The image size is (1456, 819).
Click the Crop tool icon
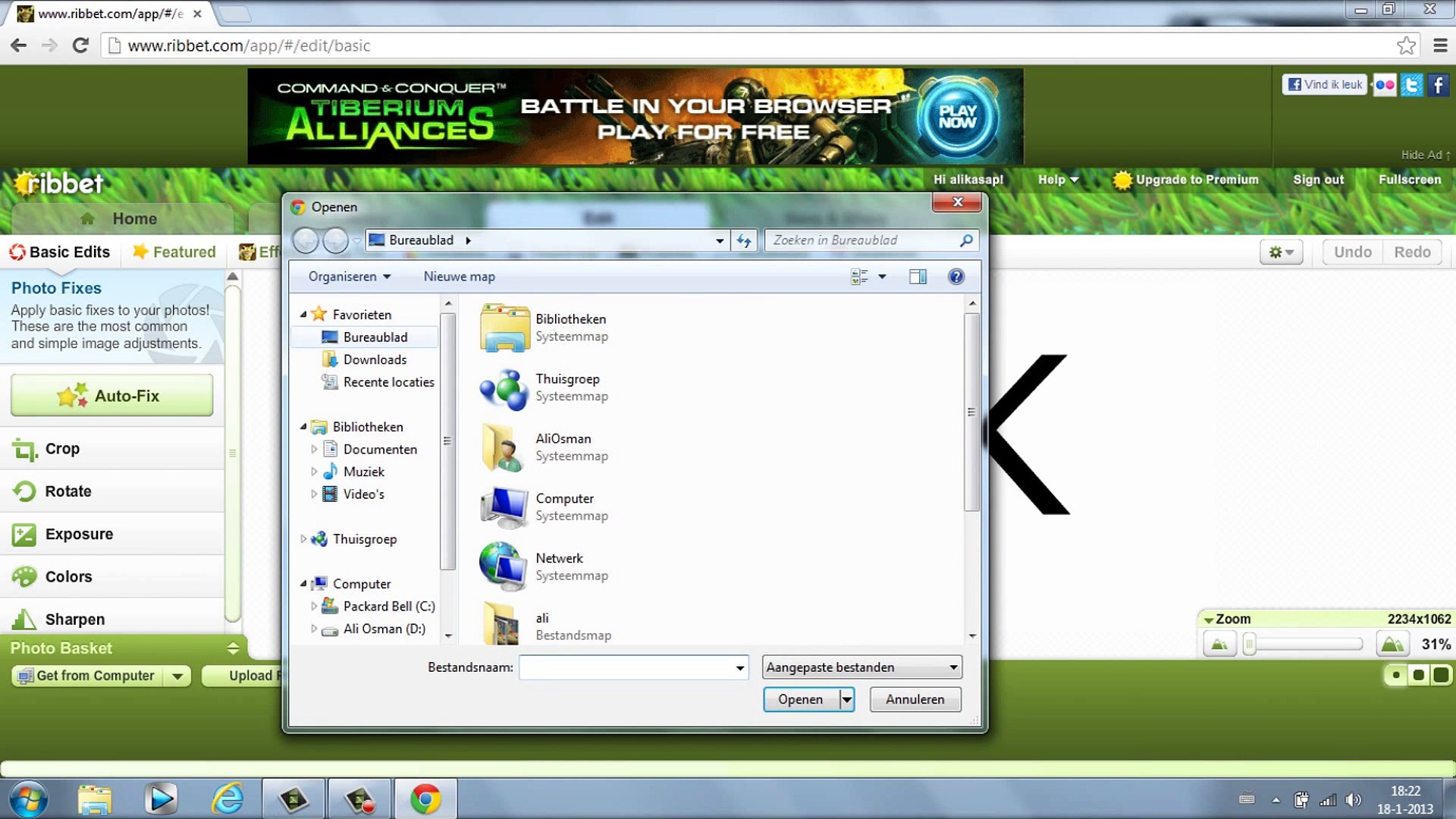tap(24, 450)
